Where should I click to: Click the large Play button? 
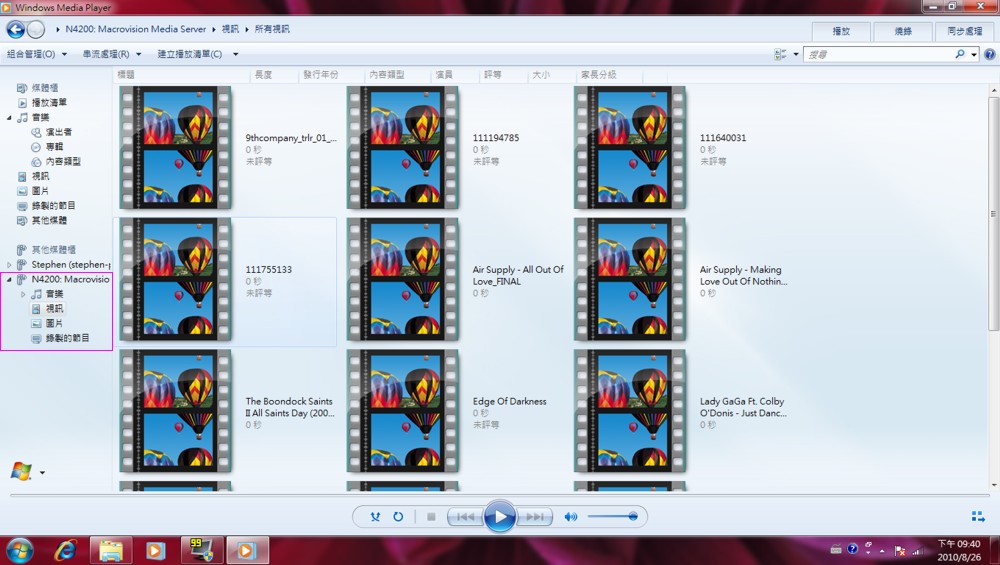tap(499, 517)
